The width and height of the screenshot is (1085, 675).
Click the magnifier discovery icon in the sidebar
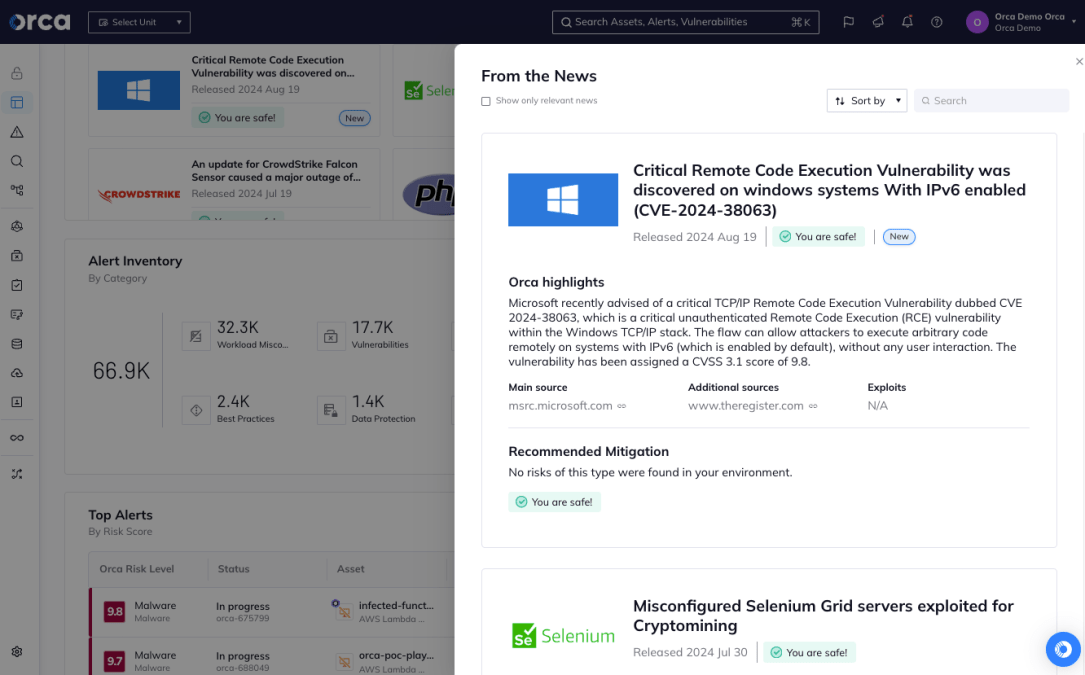point(17,161)
